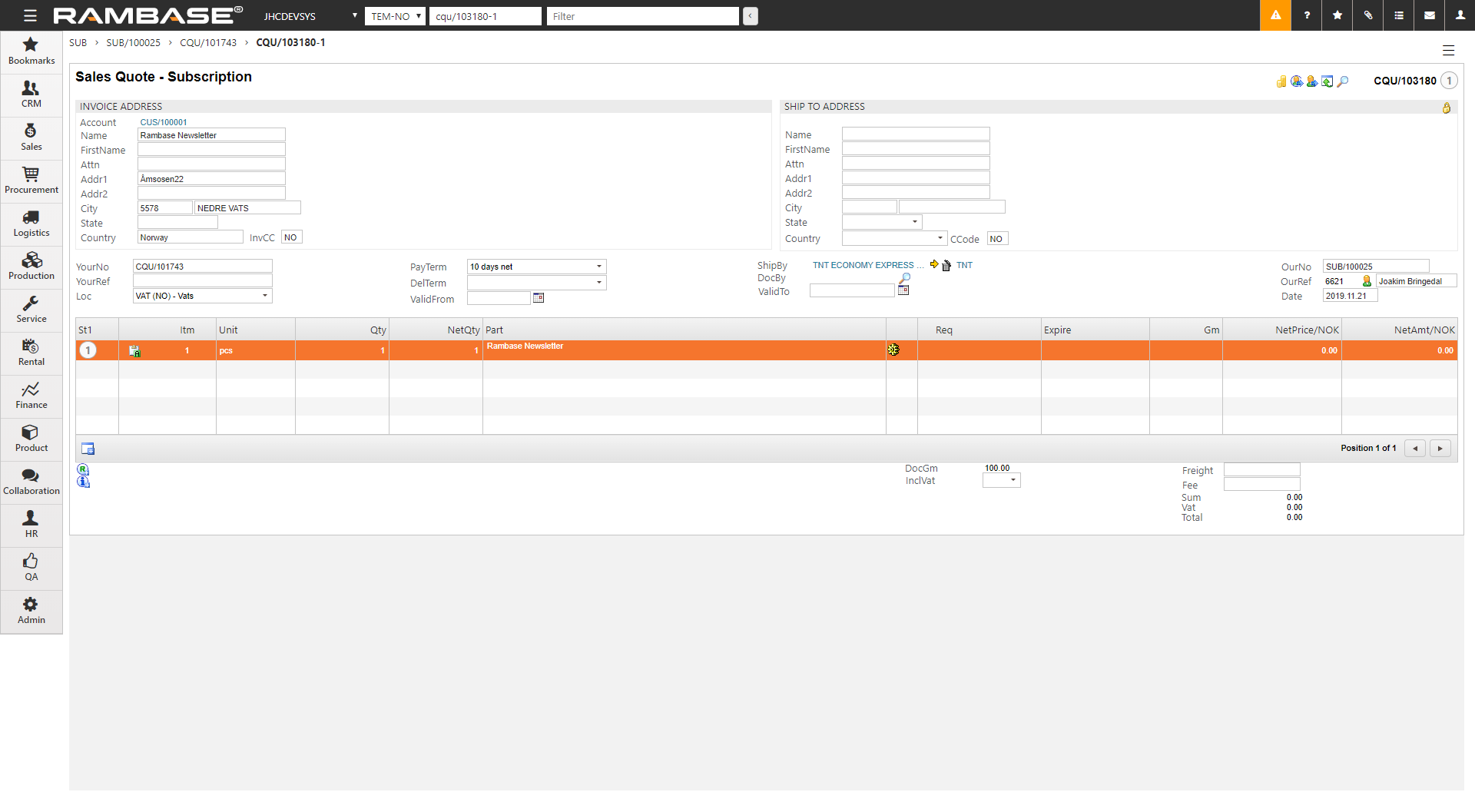Click the gold coins icon in header
This screenshot has height=812, width=1475.
1281,81
